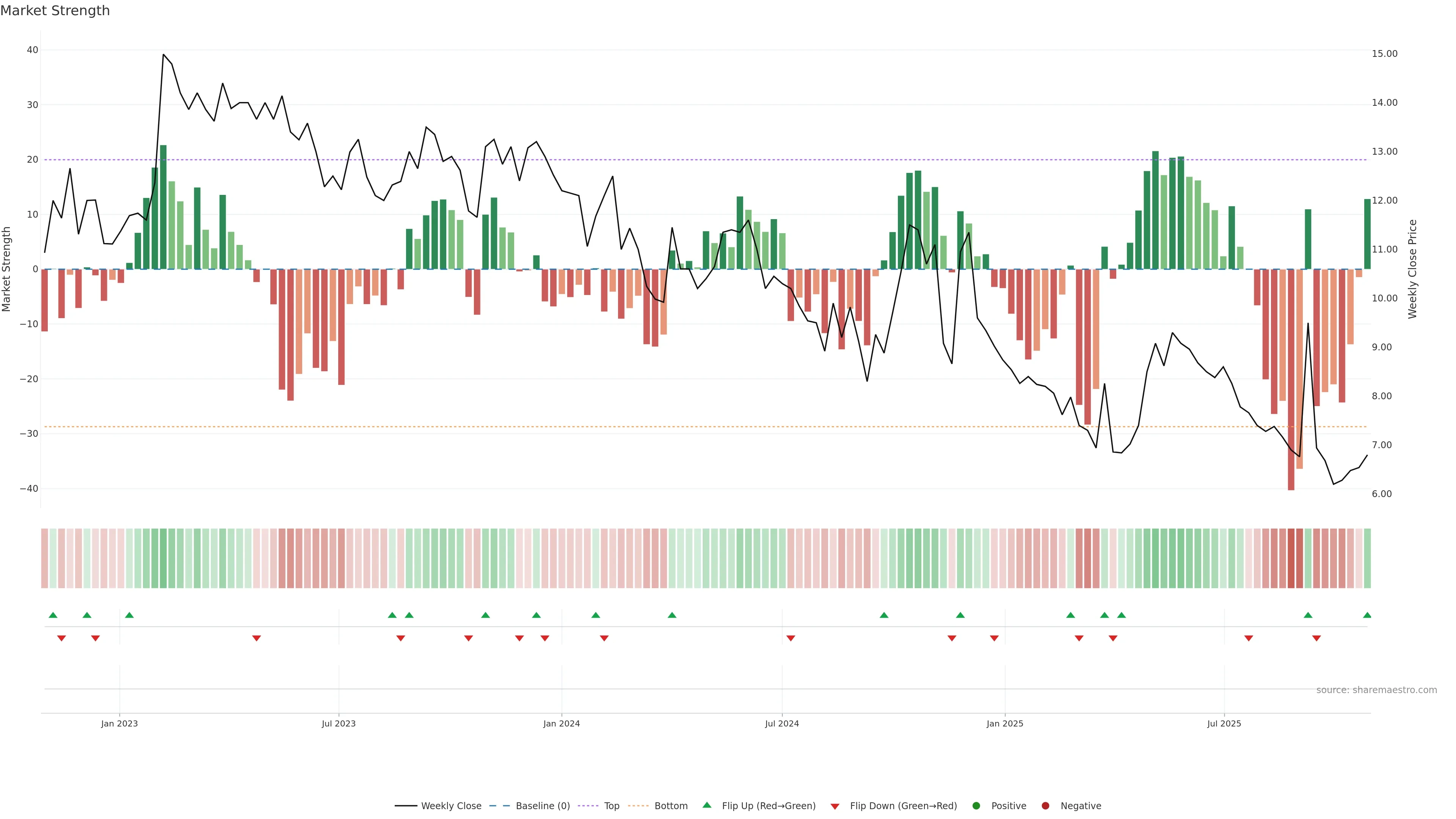Click the Flip Up green triangle legend icon
This screenshot has width=1456, height=819.
point(706,805)
